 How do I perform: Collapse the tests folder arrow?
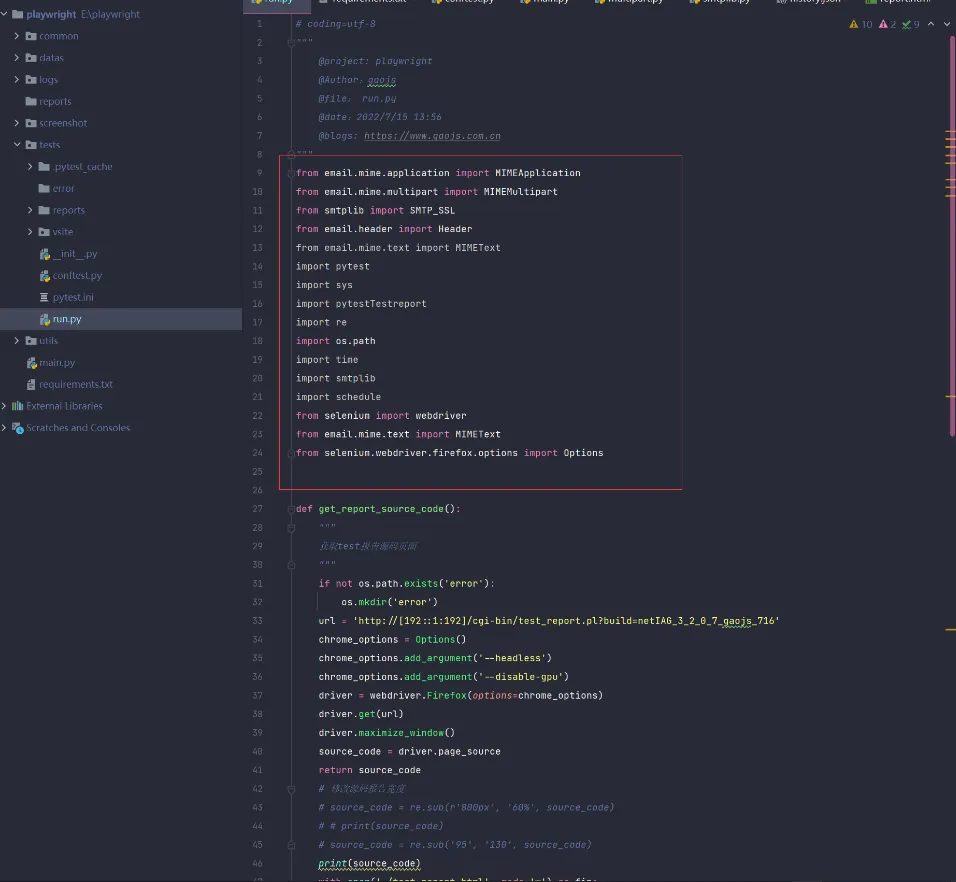point(16,144)
